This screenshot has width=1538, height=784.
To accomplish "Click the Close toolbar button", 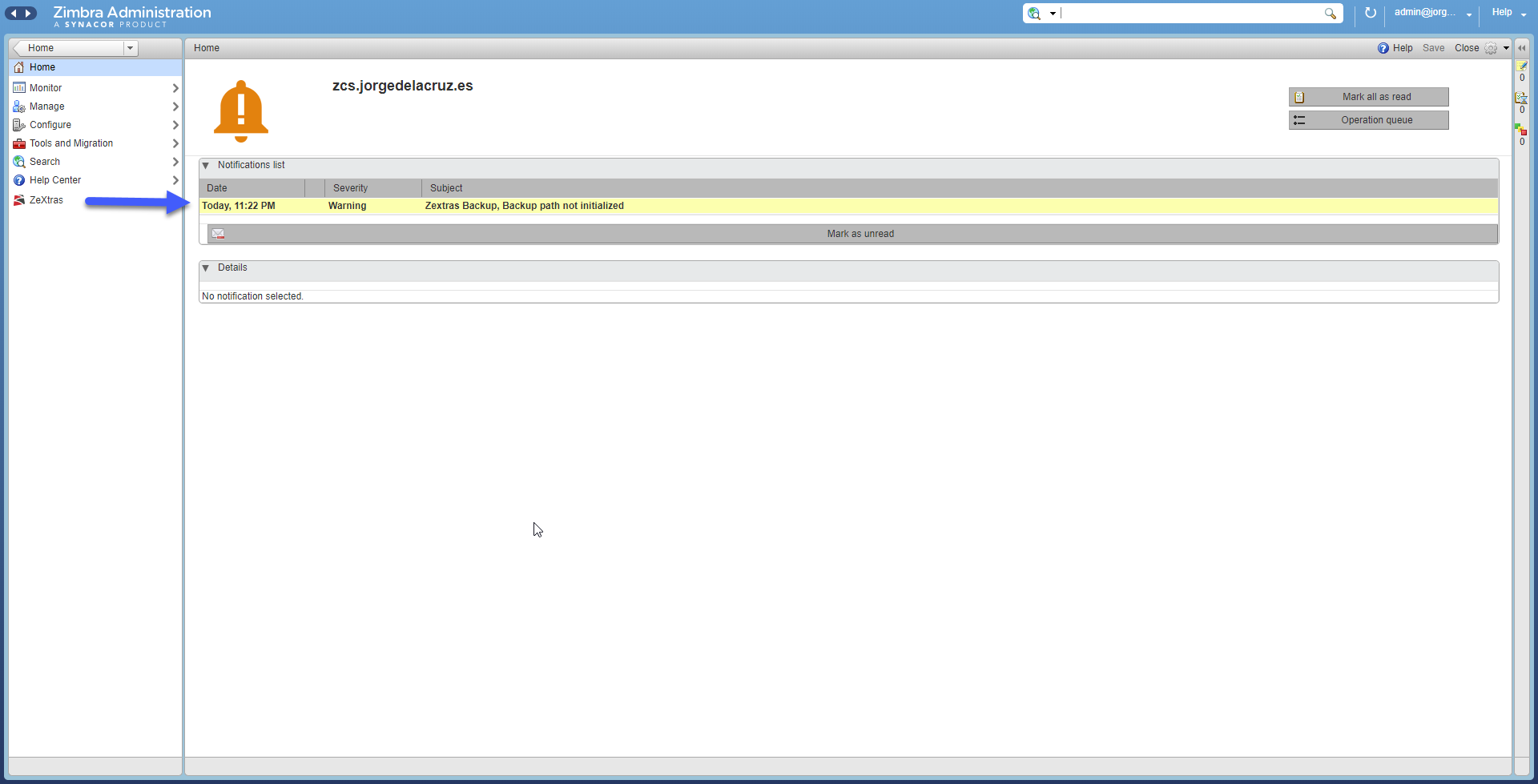I will [x=1467, y=48].
